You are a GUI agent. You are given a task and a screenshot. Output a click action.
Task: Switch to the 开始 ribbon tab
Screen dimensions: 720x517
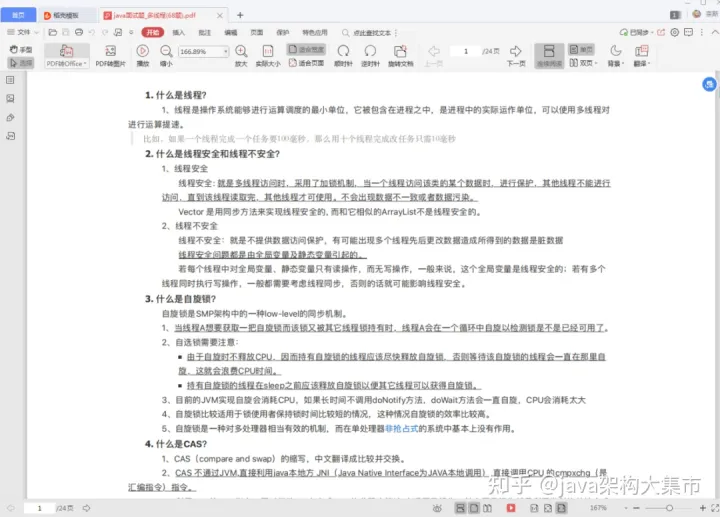point(152,32)
